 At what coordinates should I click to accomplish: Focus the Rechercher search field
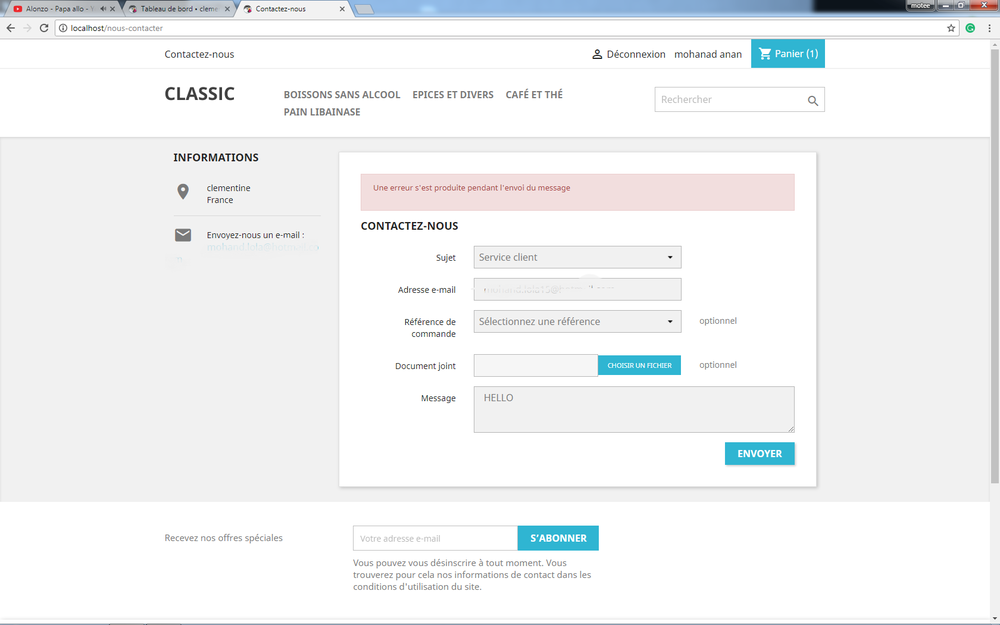pos(739,99)
